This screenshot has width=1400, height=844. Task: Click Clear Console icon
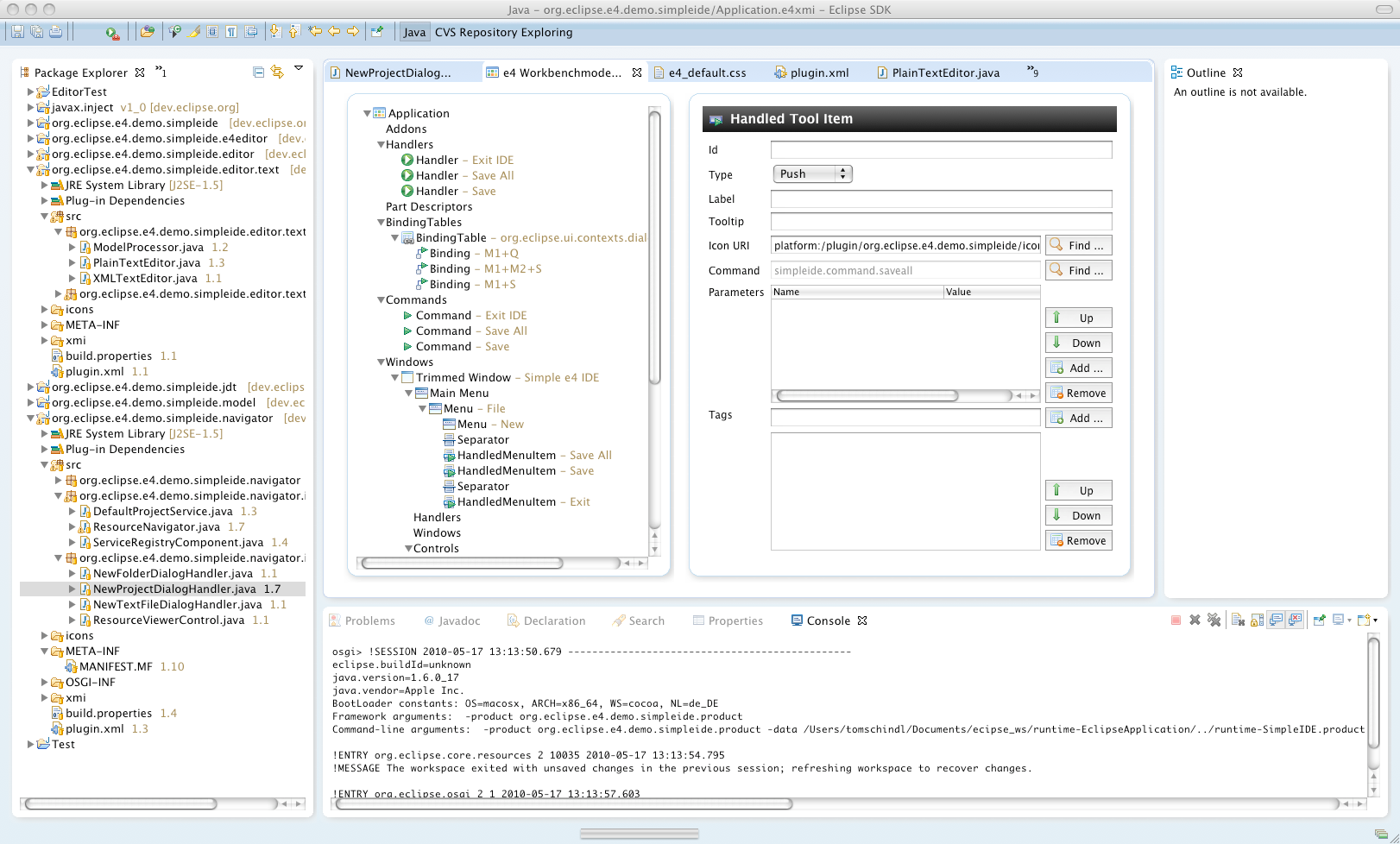point(1238,620)
